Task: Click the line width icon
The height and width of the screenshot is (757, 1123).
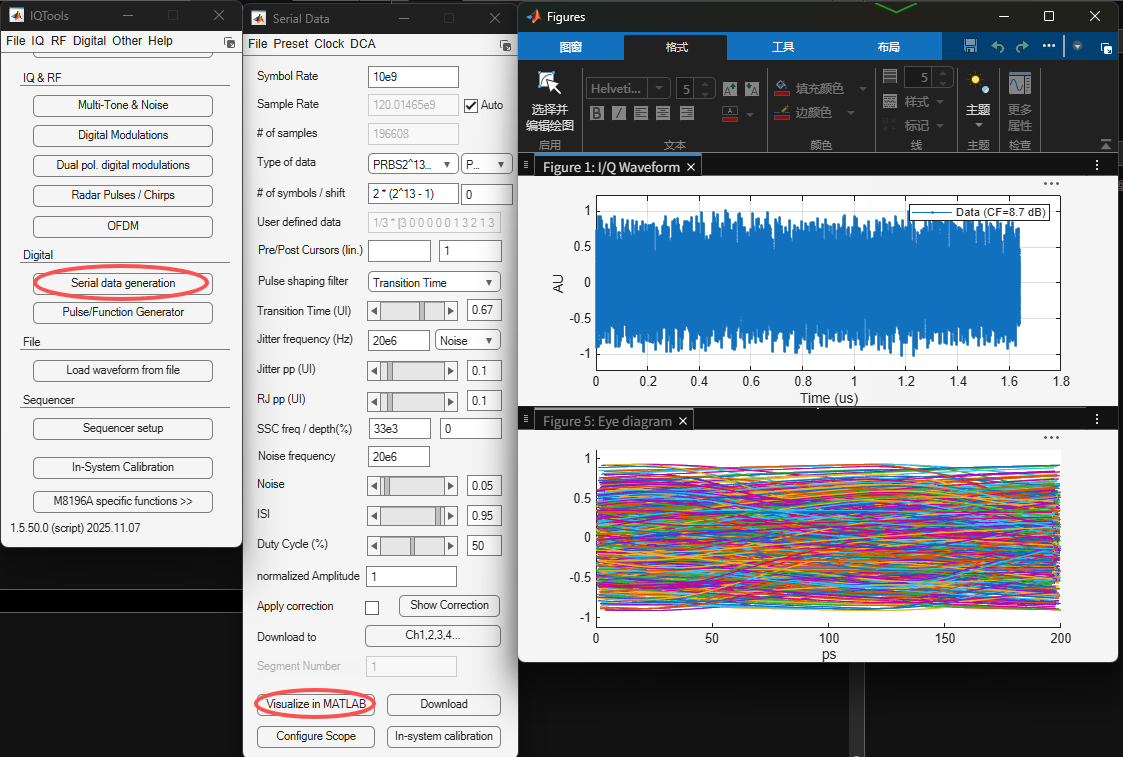Action: click(890, 77)
